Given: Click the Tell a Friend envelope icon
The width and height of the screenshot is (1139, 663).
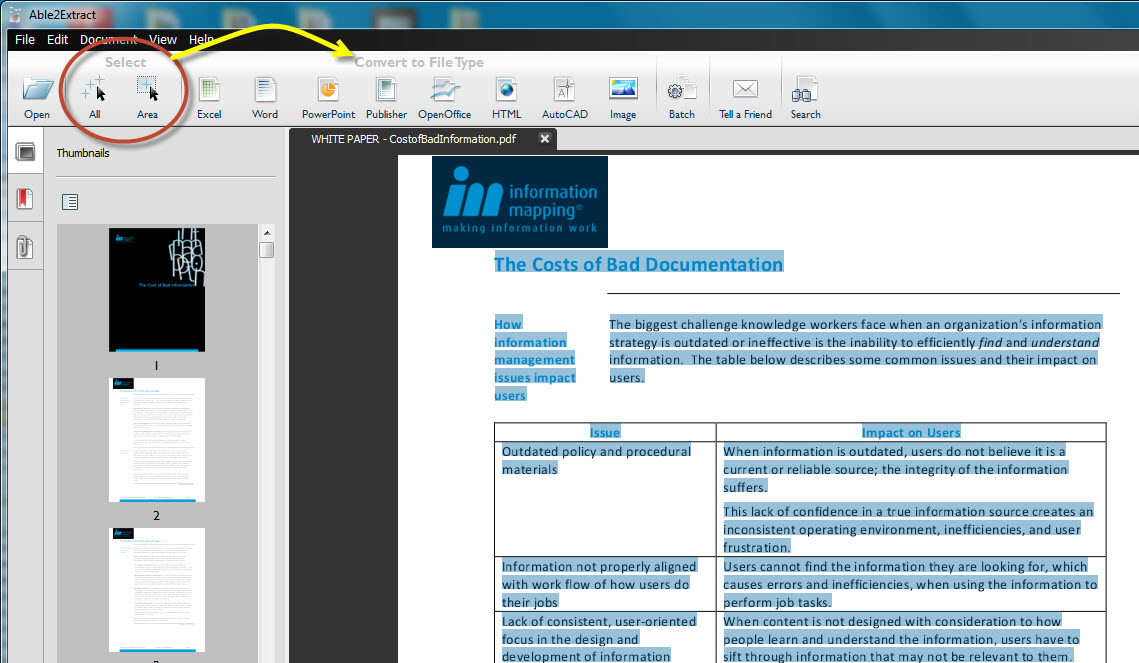Looking at the screenshot, I should [x=745, y=89].
